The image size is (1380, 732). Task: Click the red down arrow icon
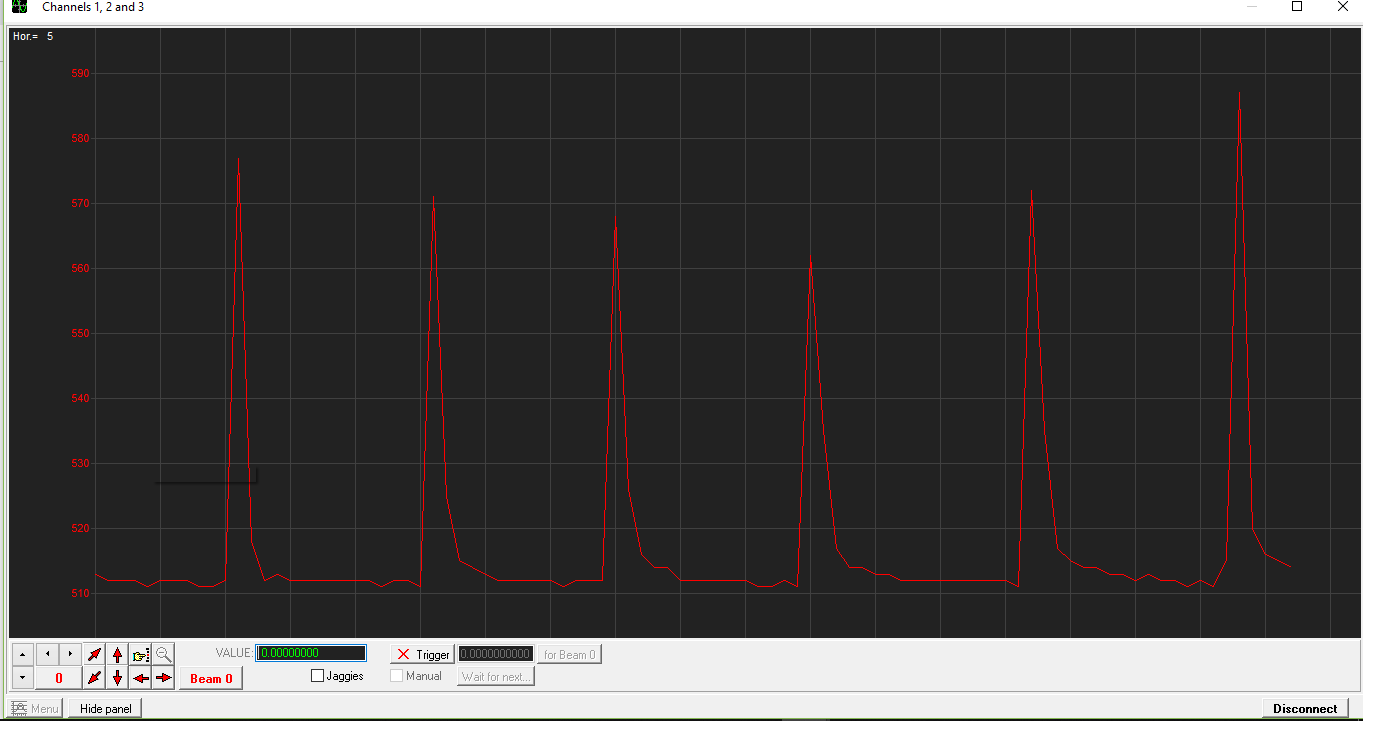pos(117,678)
